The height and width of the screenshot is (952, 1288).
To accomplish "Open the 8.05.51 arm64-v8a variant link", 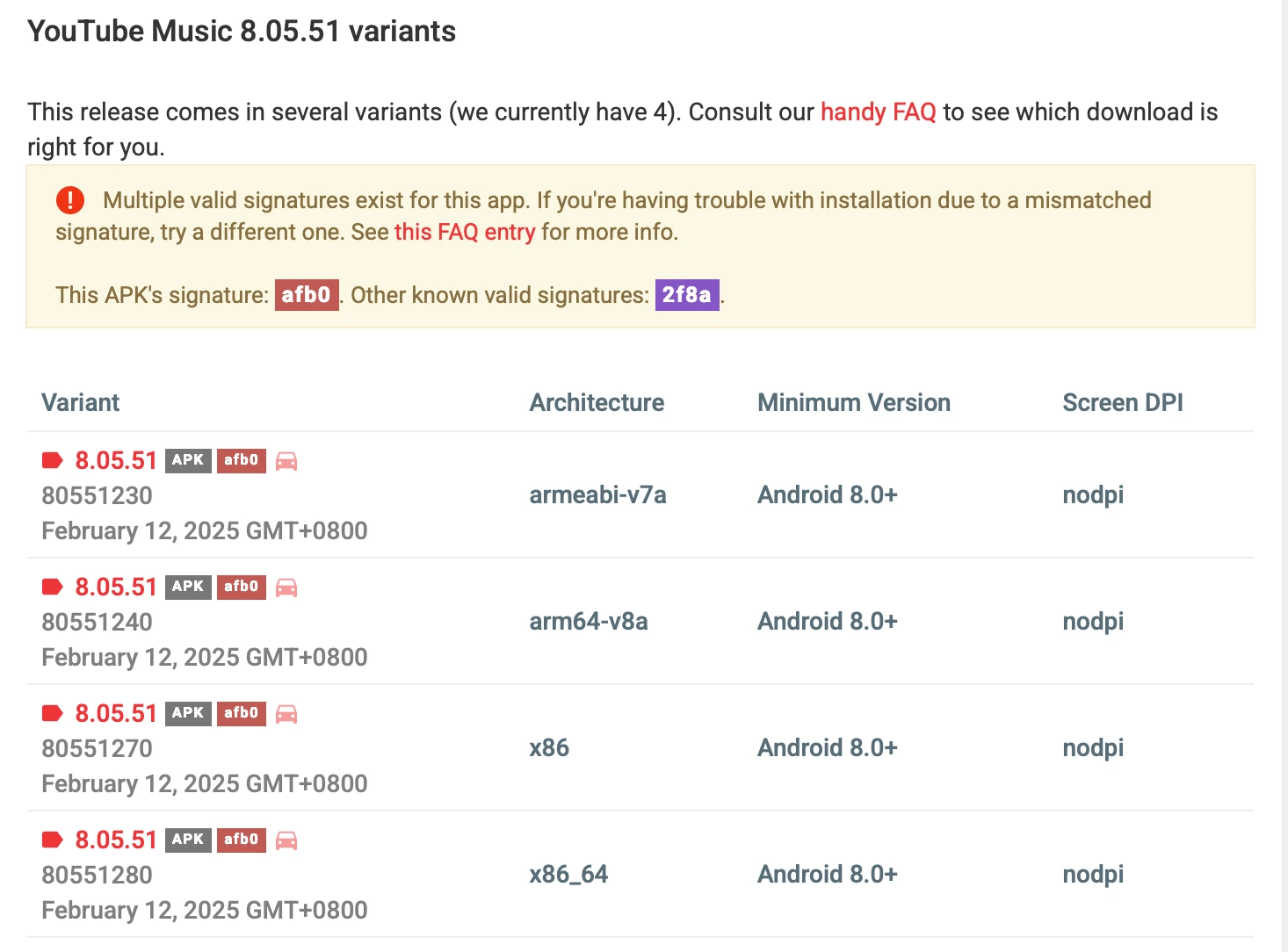I will click(115, 587).
